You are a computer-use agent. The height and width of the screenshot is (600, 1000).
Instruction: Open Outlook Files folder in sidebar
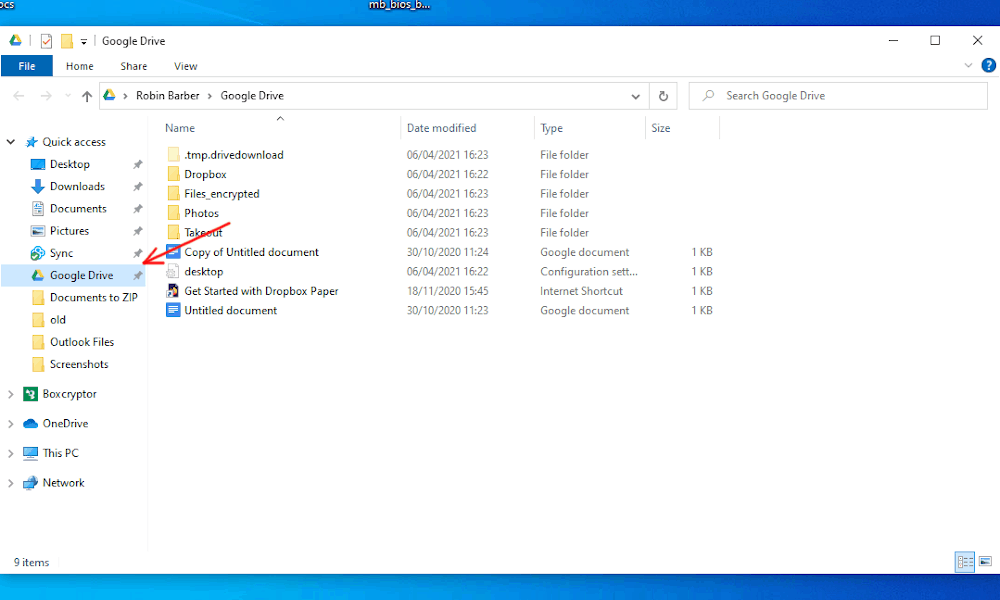click(82, 342)
